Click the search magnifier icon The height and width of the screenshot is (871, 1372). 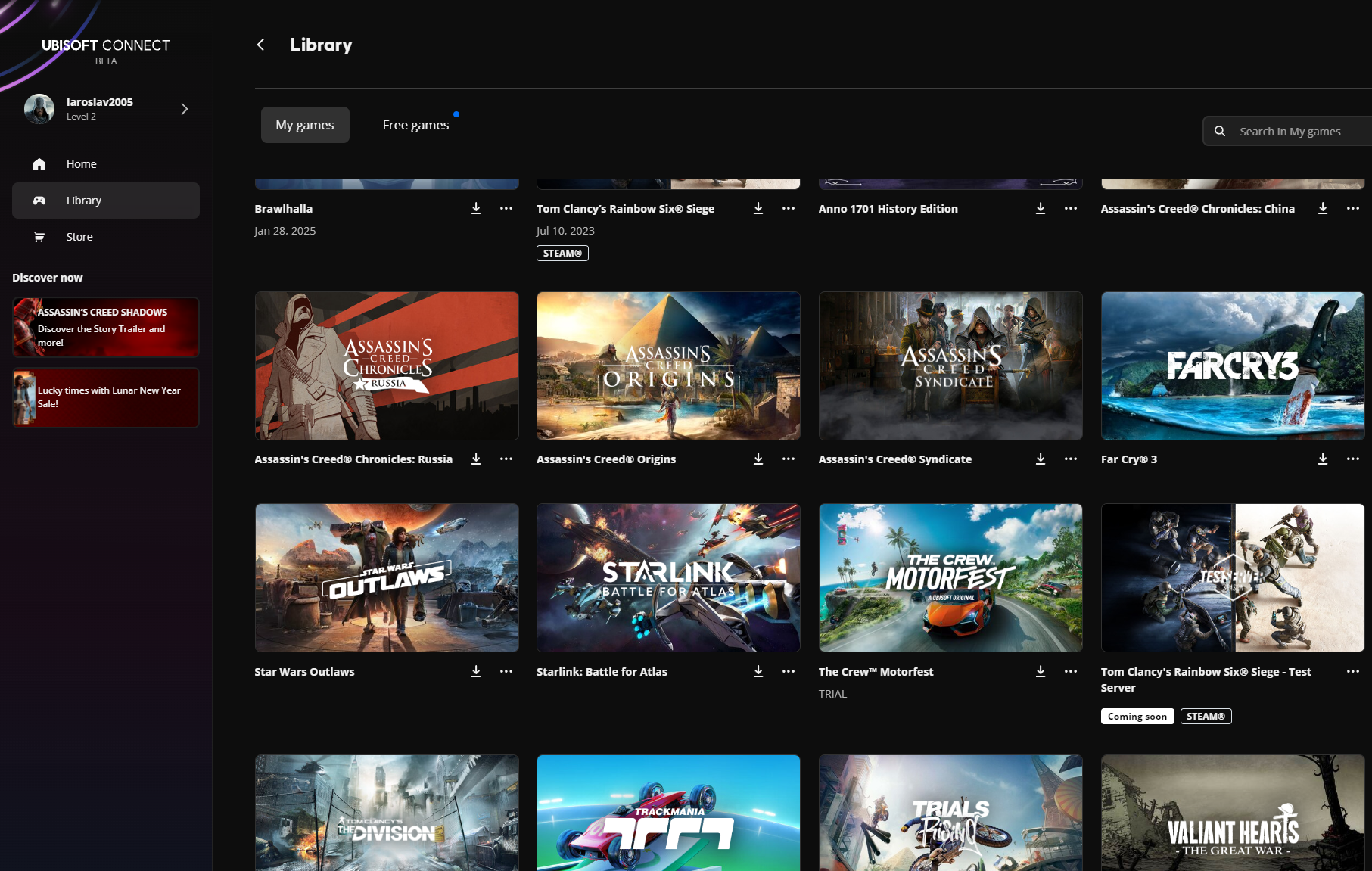[x=1220, y=131]
